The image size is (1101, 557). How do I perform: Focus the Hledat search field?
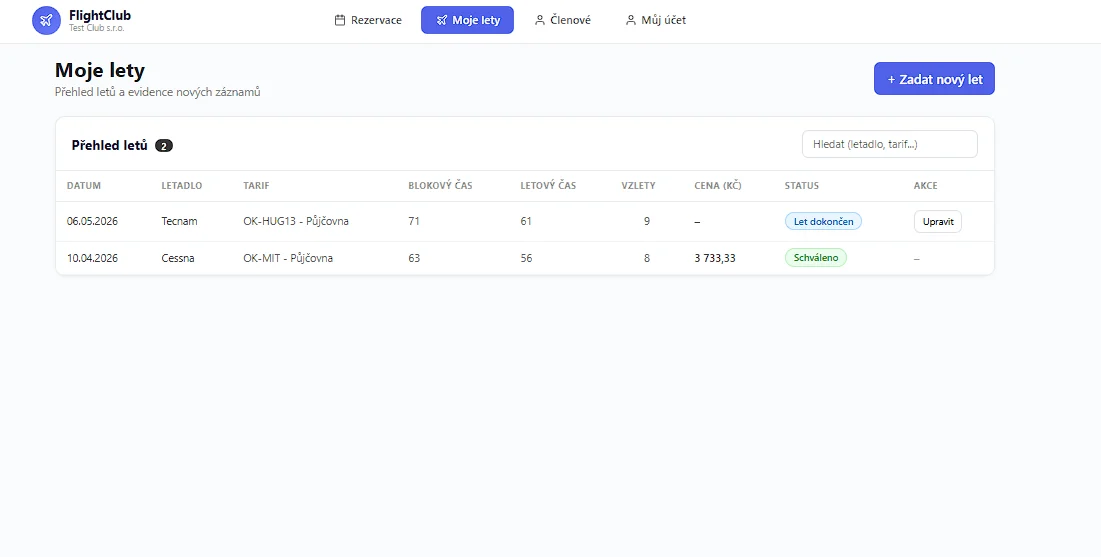[x=890, y=144]
